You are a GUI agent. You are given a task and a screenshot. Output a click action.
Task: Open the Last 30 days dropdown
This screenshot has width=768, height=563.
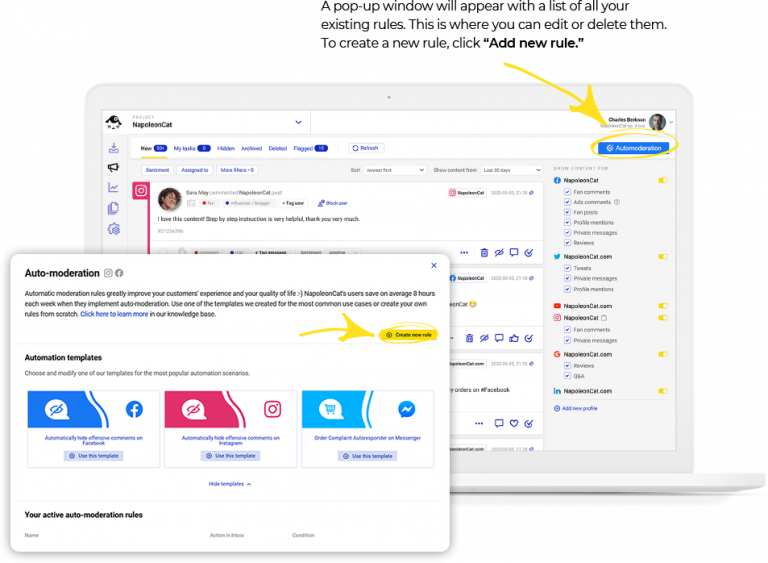pos(511,170)
